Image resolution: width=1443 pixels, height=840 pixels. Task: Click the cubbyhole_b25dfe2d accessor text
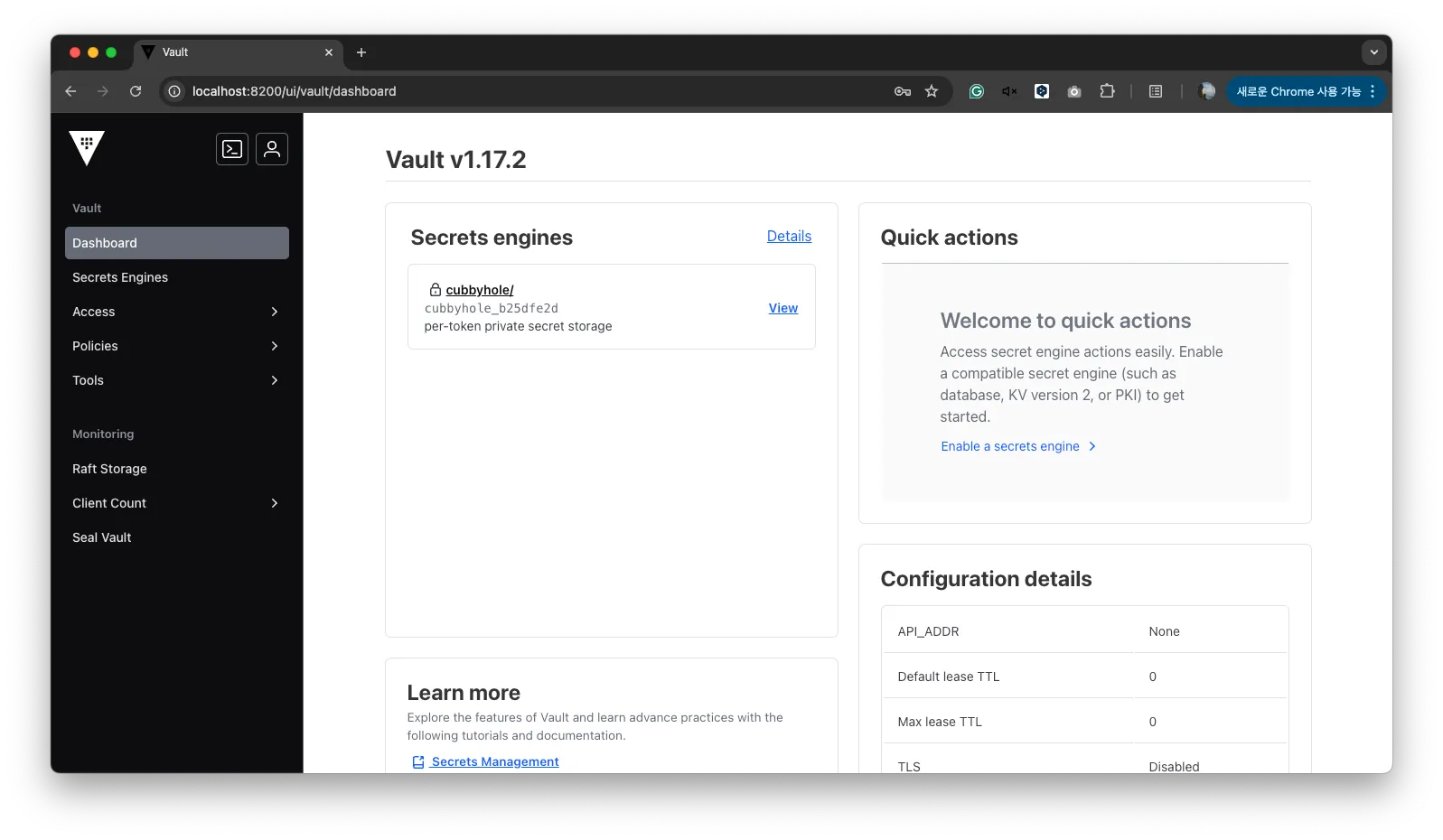click(x=492, y=308)
